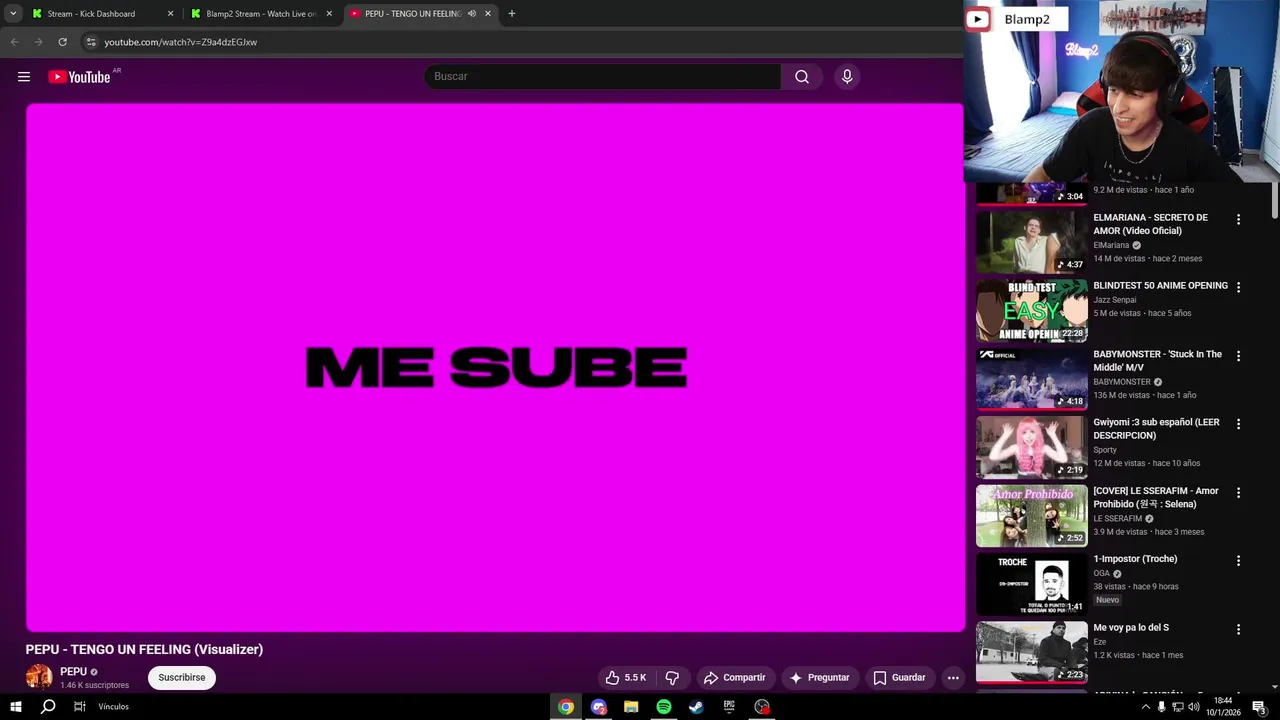This screenshot has width=1280, height=720.
Task: Open File Explorer from the taskbar
Action: 631,707
